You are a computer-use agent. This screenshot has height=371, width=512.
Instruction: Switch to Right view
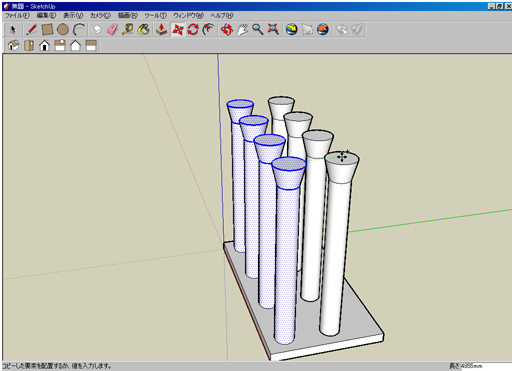pos(60,45)
